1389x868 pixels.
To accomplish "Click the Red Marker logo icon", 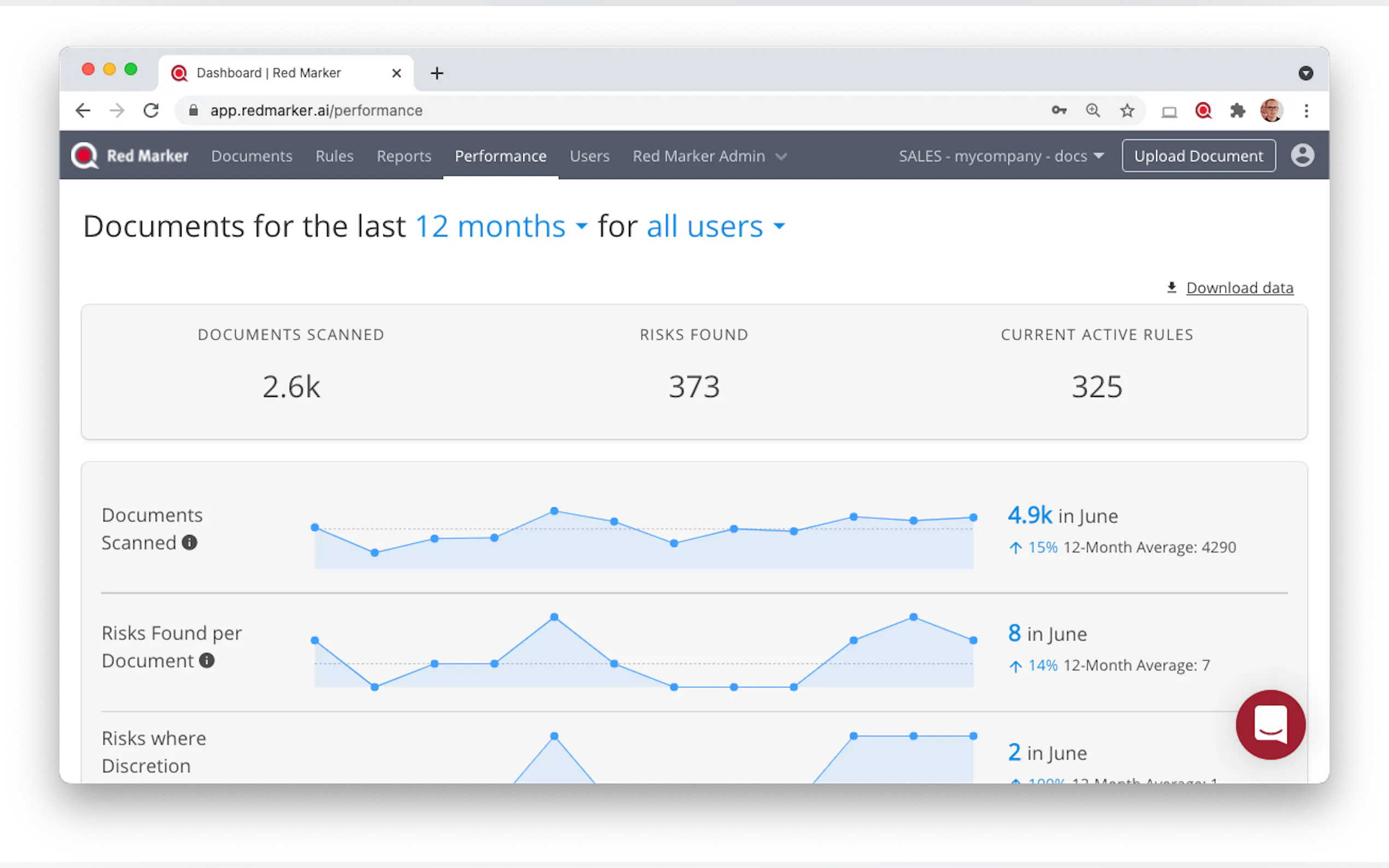I will point(85,156).
